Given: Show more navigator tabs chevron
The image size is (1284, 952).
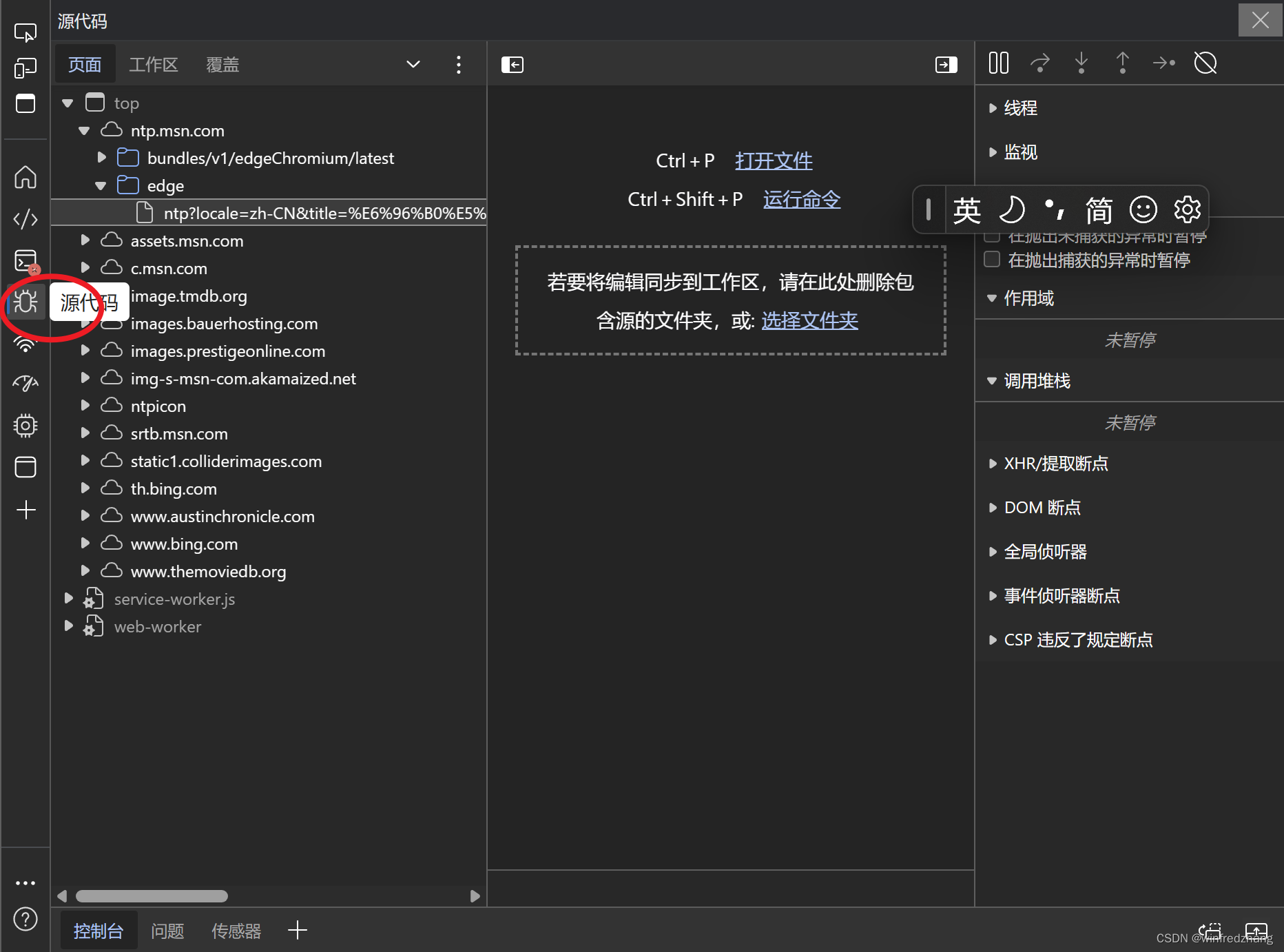Looking at the screenshot, I should click(413, 65).
